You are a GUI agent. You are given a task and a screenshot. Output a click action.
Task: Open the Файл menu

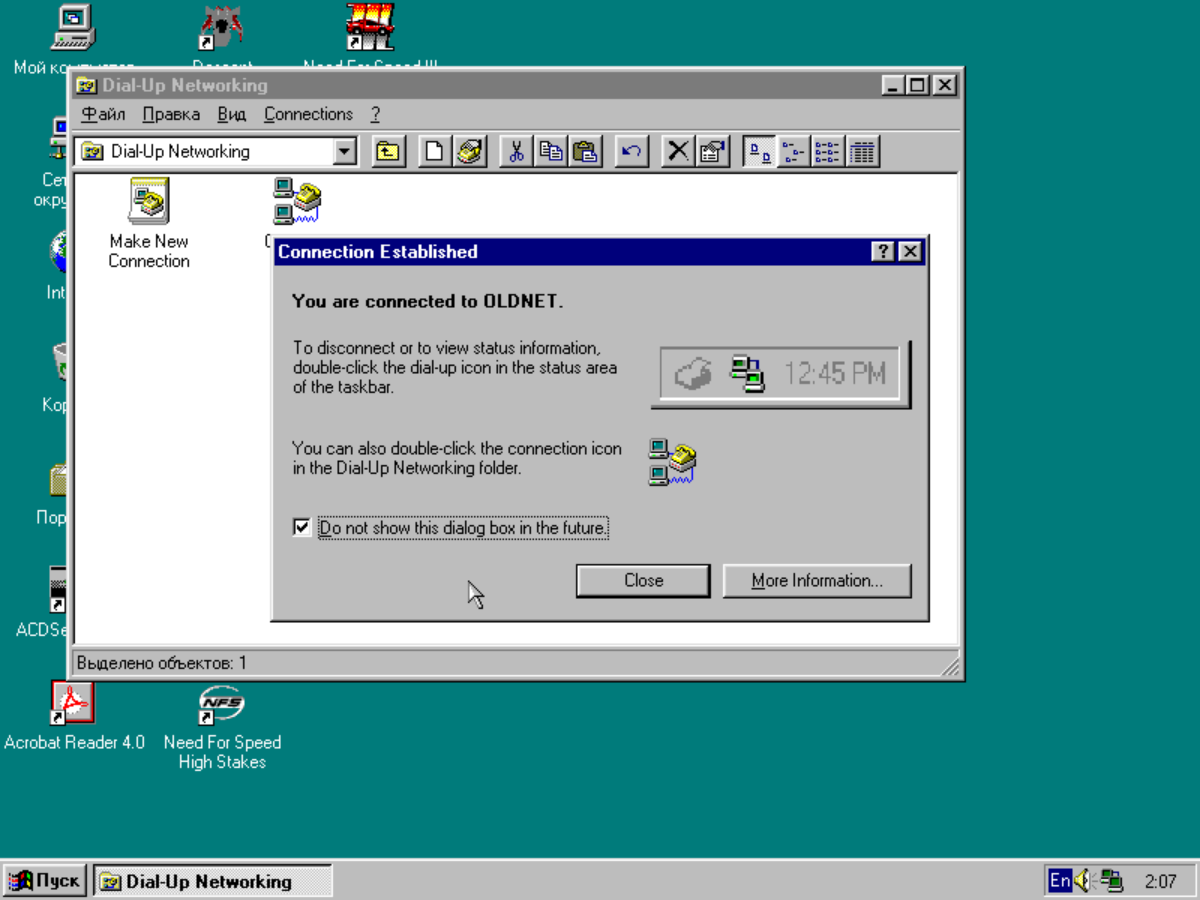tap(103, 114)
